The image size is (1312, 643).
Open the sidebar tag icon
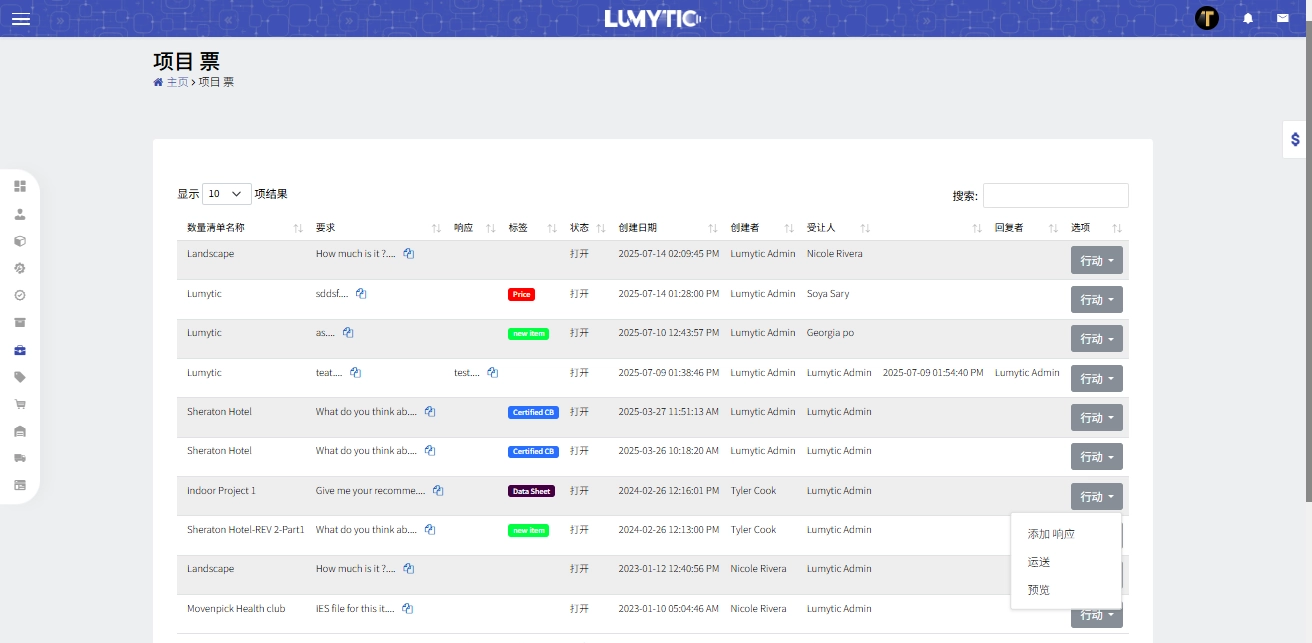pyautogui.click(x=20, y=377)
